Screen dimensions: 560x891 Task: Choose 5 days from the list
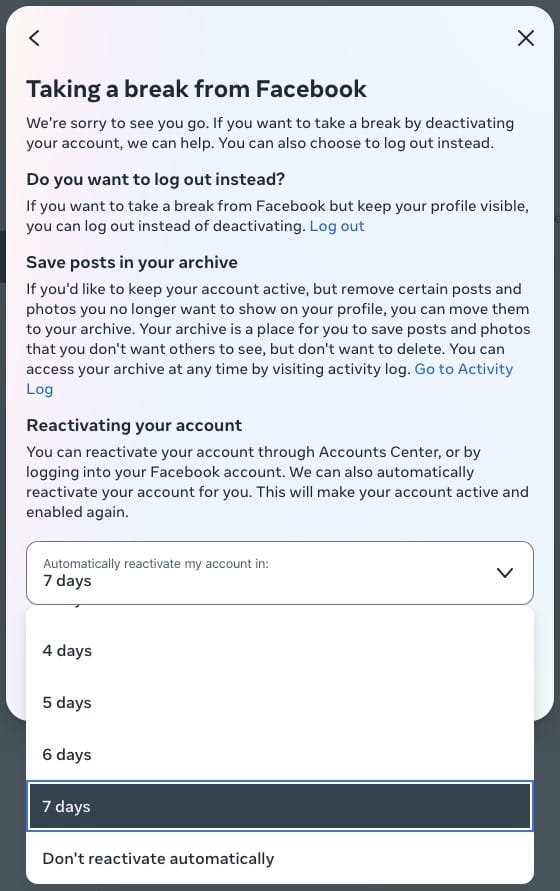tap(280, 703)
